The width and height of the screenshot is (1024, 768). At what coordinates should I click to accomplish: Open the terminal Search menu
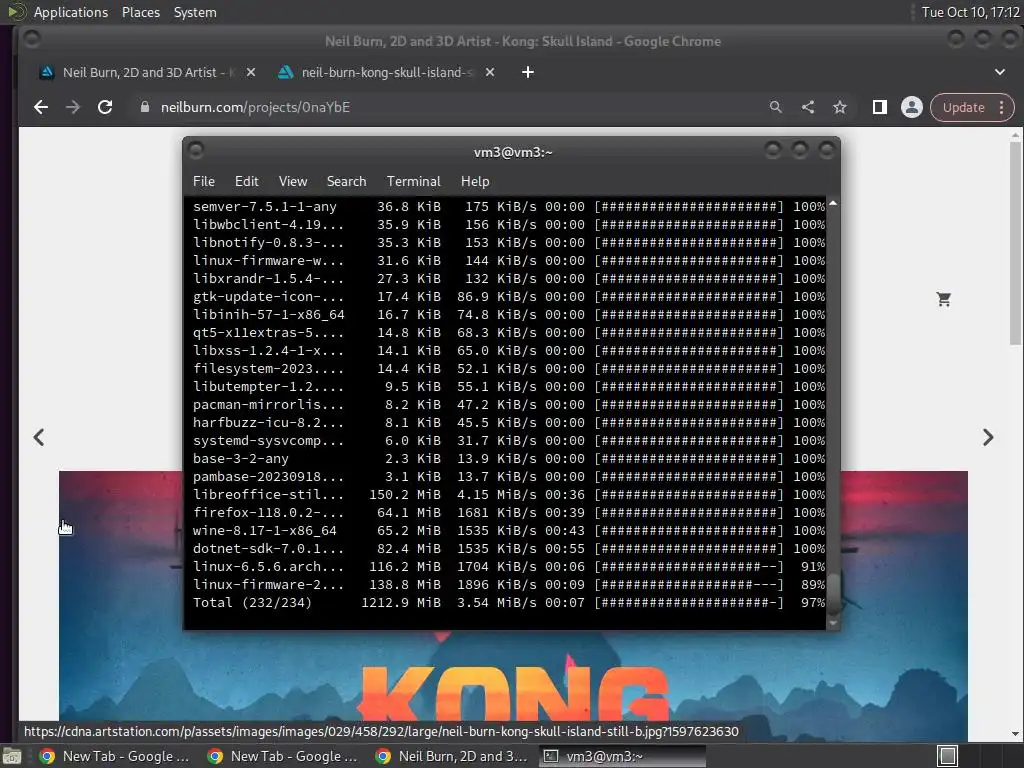pos(346,182)
